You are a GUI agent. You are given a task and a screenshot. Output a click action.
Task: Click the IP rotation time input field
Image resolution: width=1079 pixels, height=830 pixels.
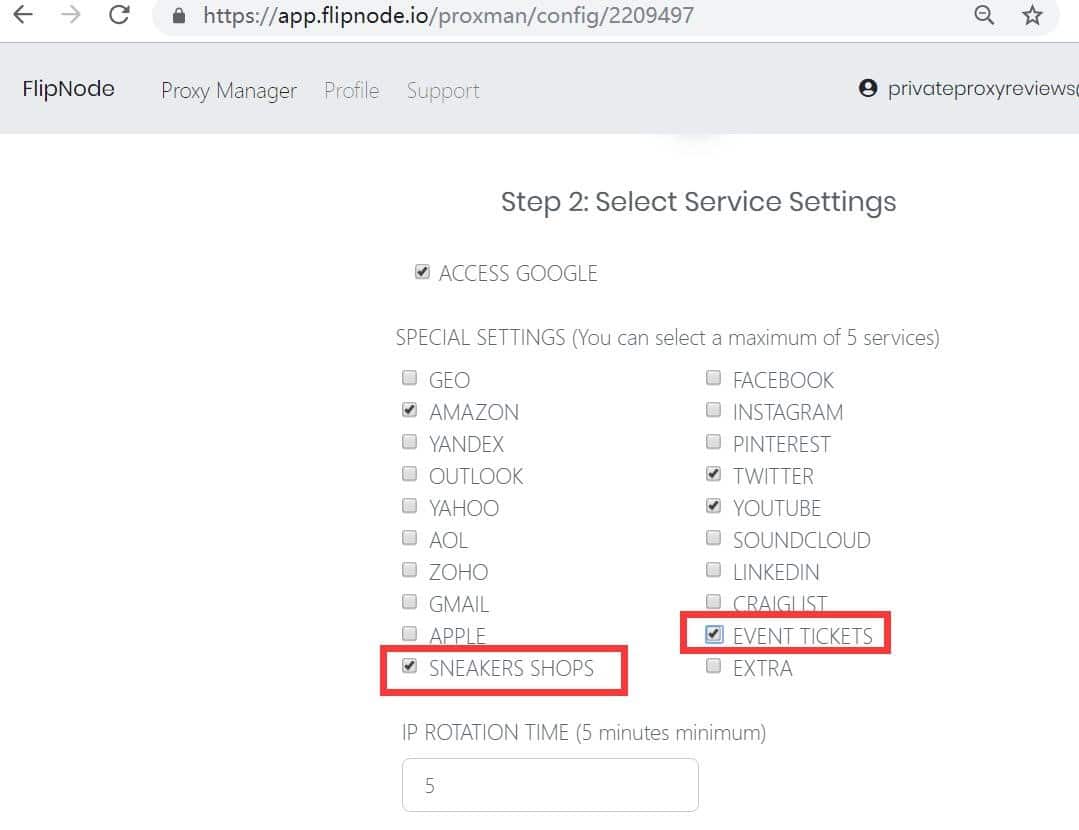coord(550,785)
